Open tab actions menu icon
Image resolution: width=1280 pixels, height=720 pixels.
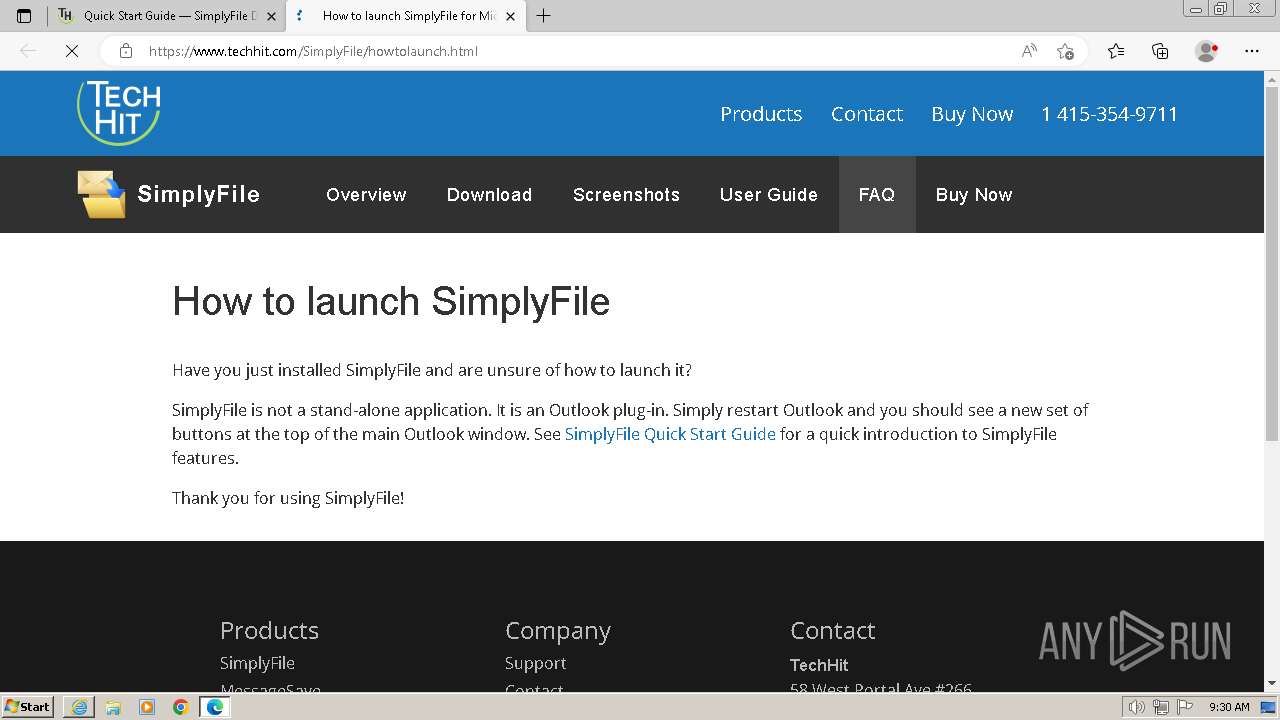point(24,16)
